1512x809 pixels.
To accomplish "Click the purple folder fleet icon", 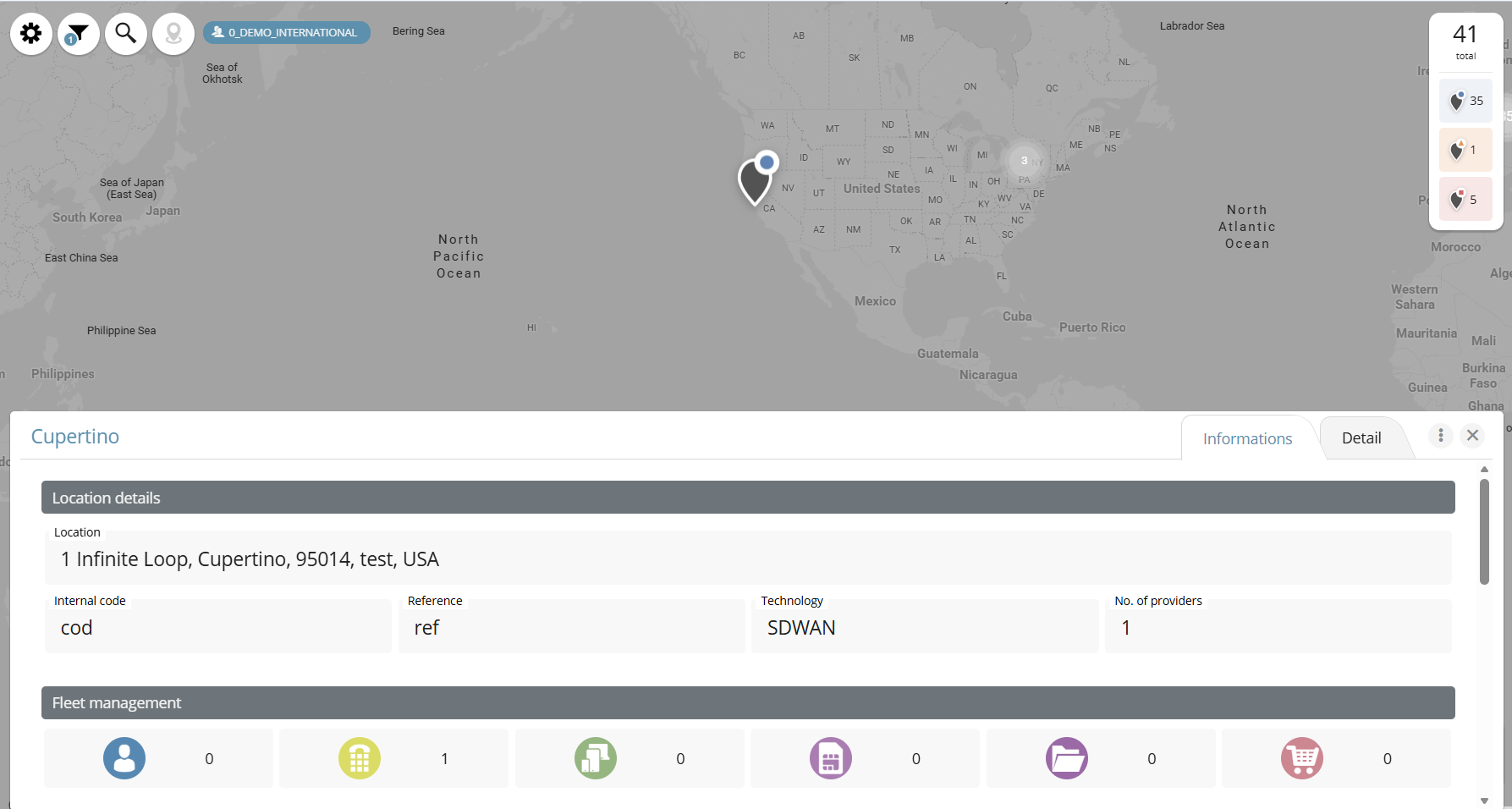I will coord(1067,758).
